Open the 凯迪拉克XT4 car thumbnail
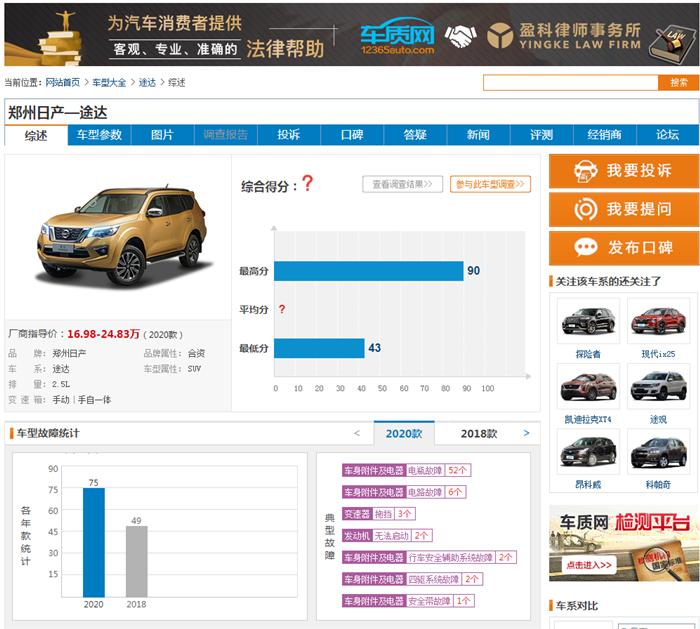Viewport: 700px width, 629px height. pyautogui.click(x=588, y=386)
